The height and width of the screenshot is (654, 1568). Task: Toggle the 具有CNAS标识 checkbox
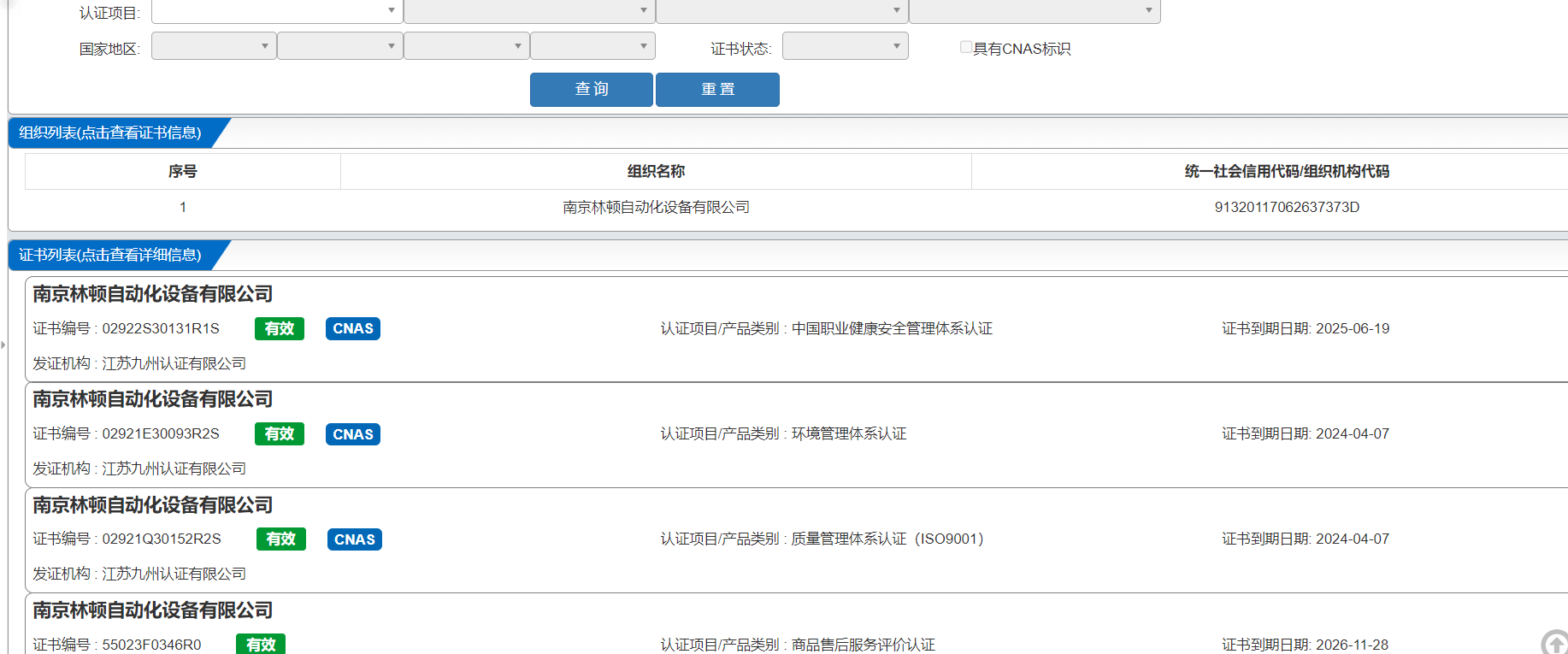click(x=965, y=47)
